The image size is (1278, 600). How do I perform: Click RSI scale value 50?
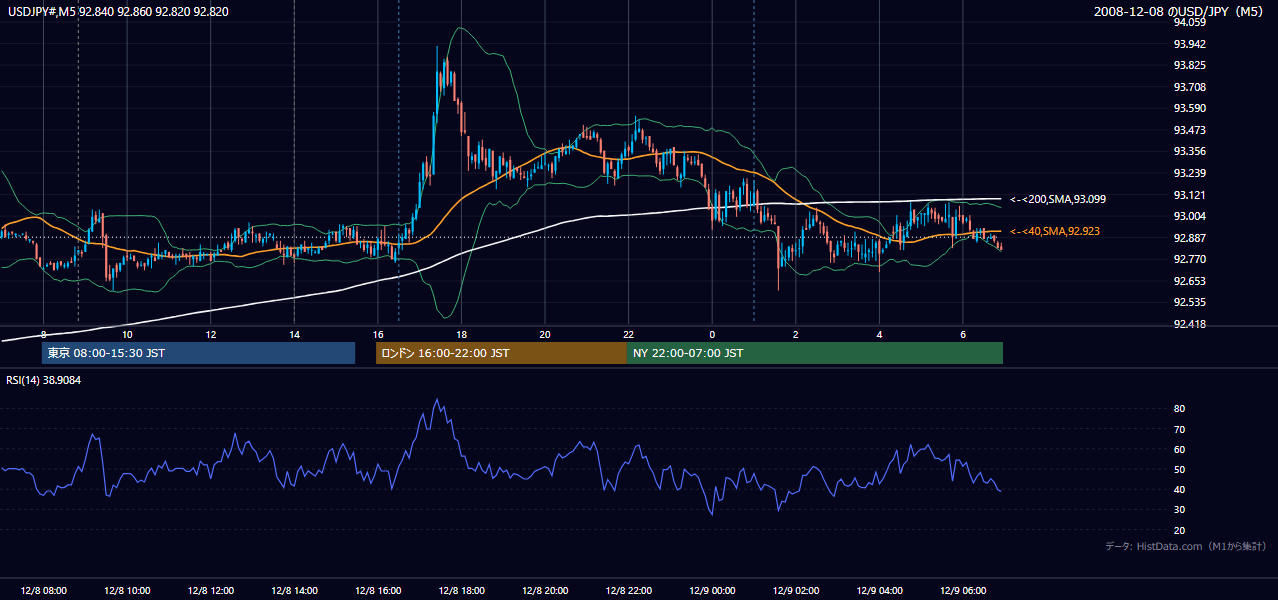(1180, 469)
